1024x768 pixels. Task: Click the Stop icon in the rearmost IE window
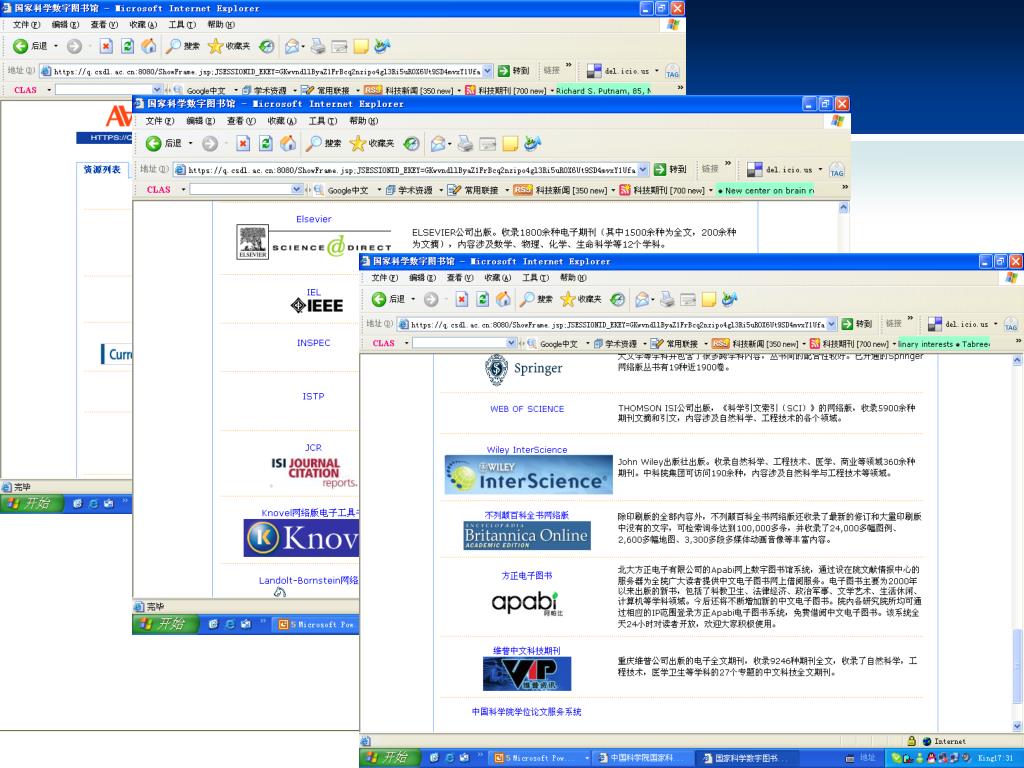point(106,46)
